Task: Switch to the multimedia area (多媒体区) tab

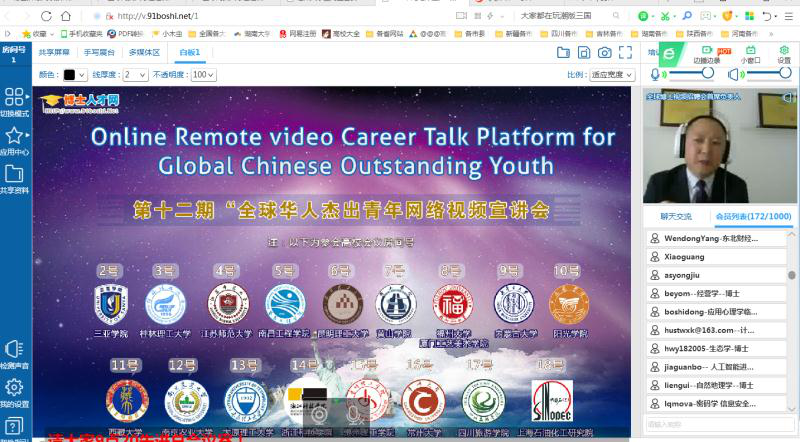Action: click(144, 53)
